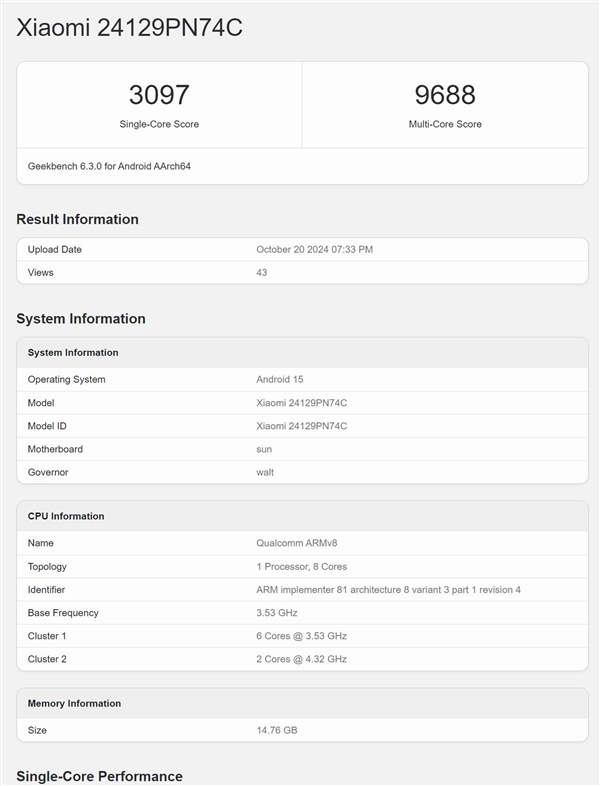Click the System Information section heading
The image size is (600, 786).
click(81, 319)
